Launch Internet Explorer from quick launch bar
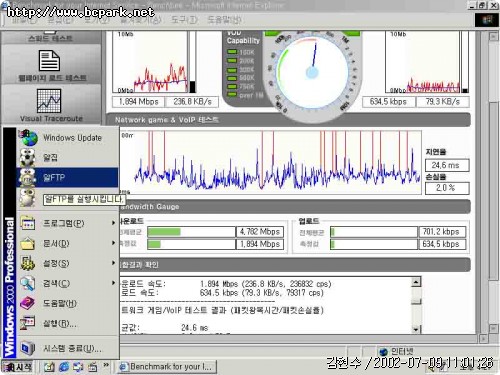This screenshot has width=500, height=375. [64, 367]
